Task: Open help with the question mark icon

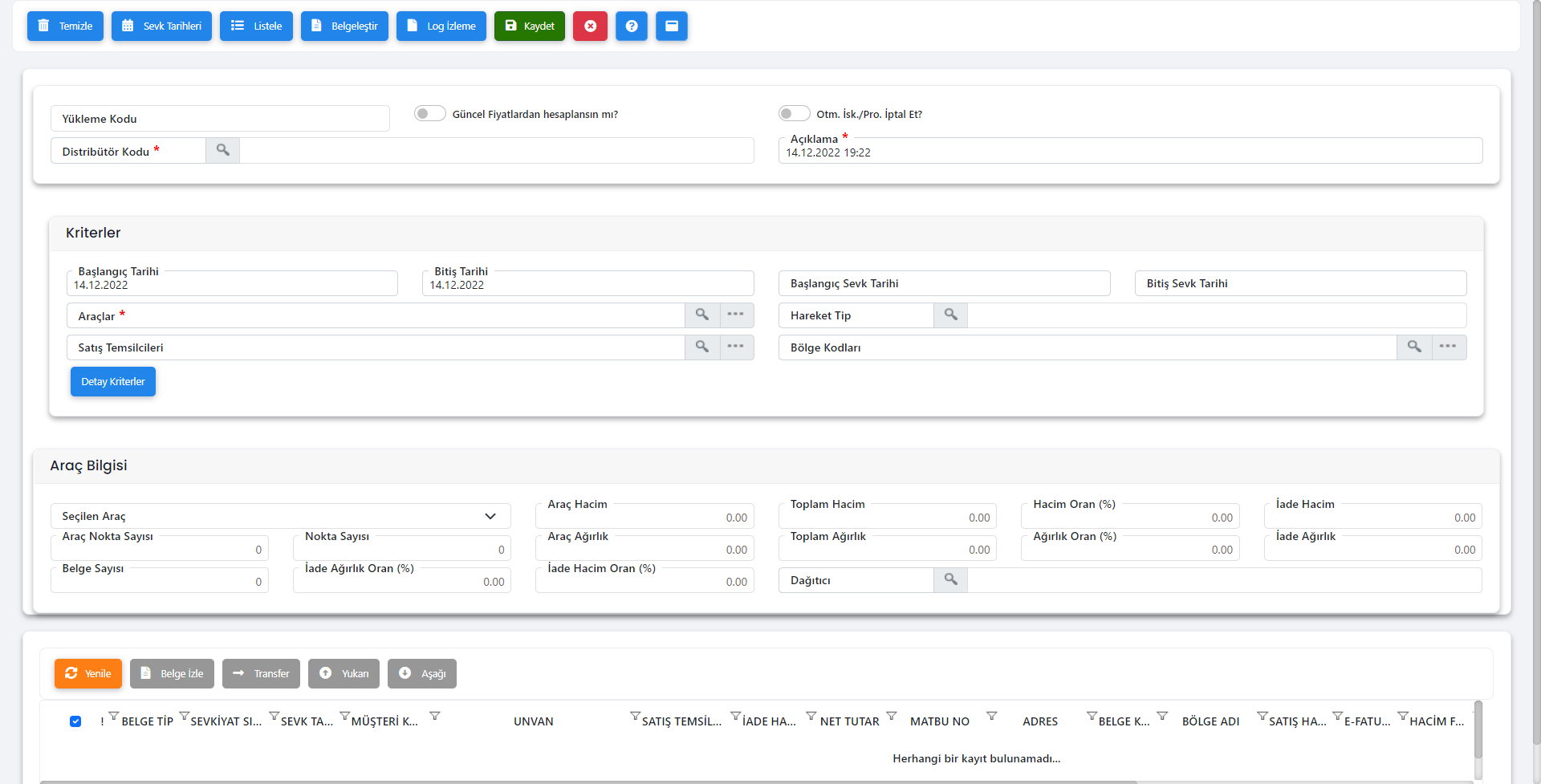Action: (x=632, y=26)
